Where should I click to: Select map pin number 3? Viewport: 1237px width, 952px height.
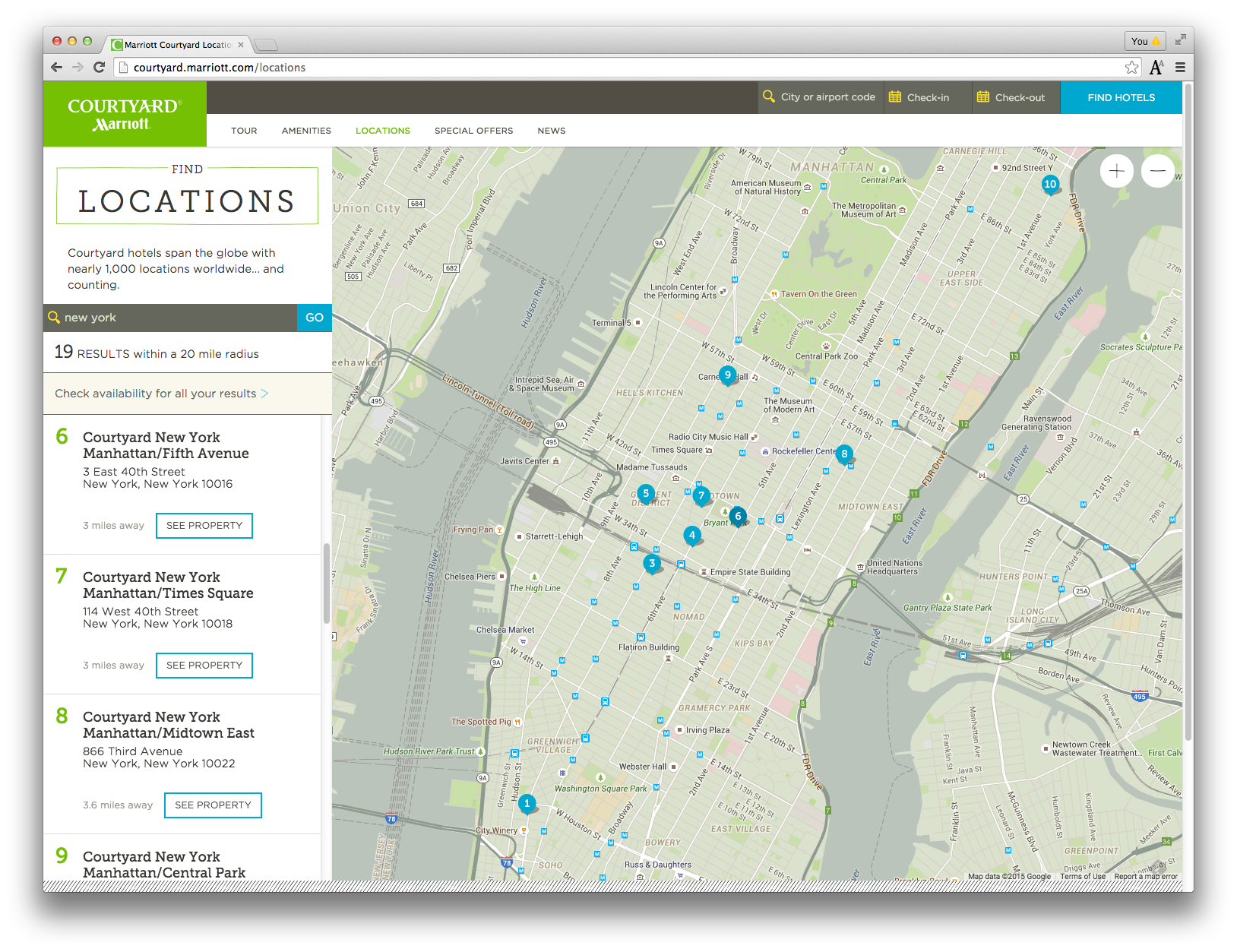[651, 564]
